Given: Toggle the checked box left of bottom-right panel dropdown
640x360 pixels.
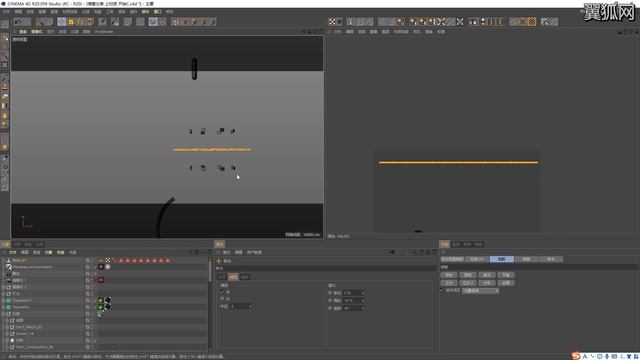Looking at the screenshot, I should pyautogui.click(x=442, y=290).
